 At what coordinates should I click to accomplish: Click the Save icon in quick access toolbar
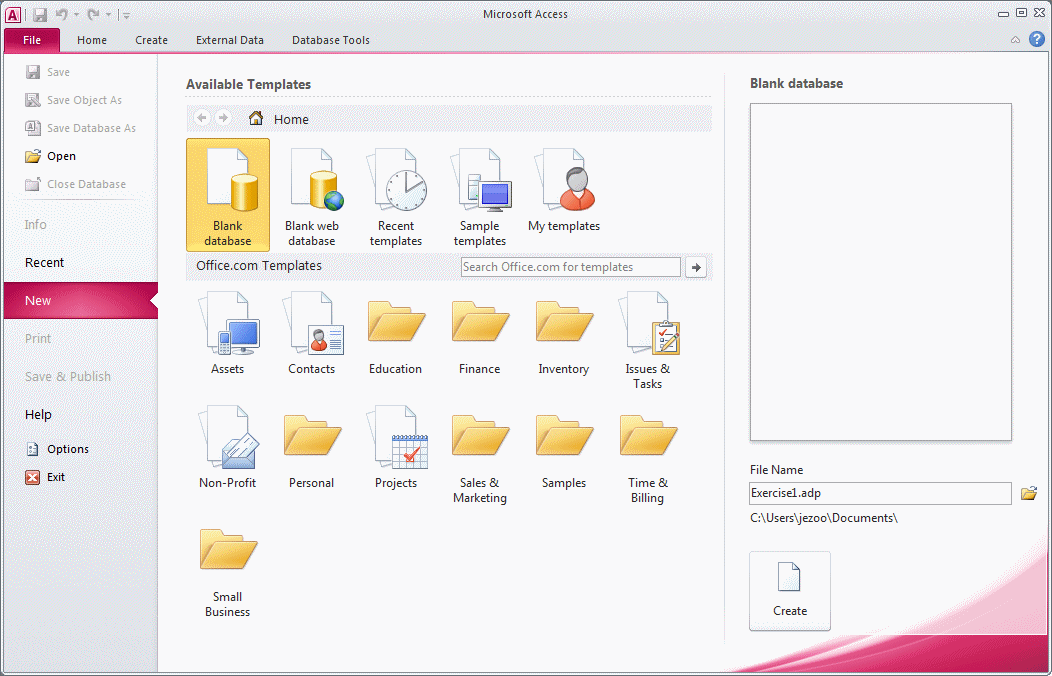pos(40,15)
